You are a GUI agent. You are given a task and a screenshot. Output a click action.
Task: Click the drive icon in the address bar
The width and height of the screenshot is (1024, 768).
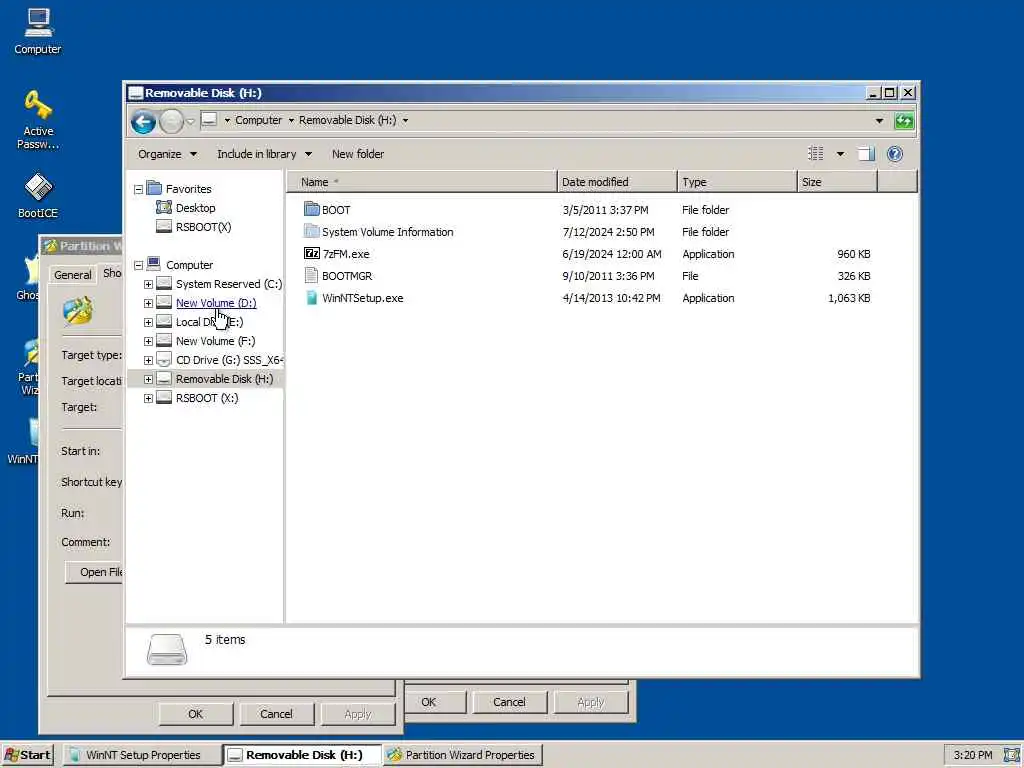coord(209,120)
